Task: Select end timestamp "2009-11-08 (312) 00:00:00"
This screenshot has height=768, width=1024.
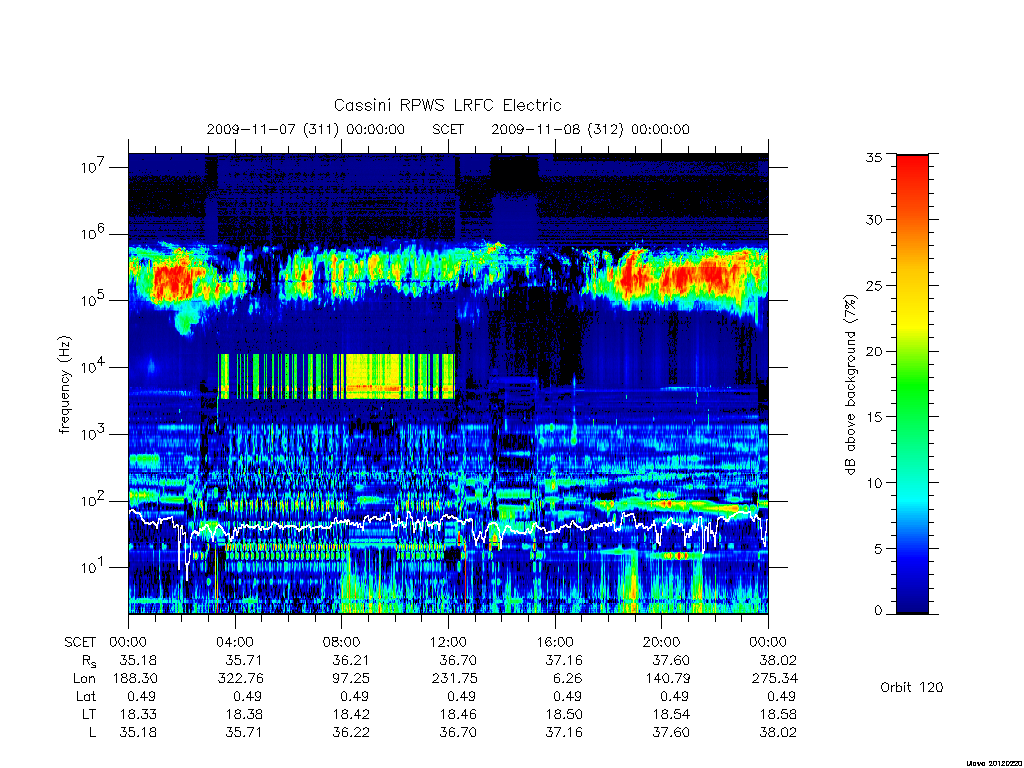Action: pos(590,129)
